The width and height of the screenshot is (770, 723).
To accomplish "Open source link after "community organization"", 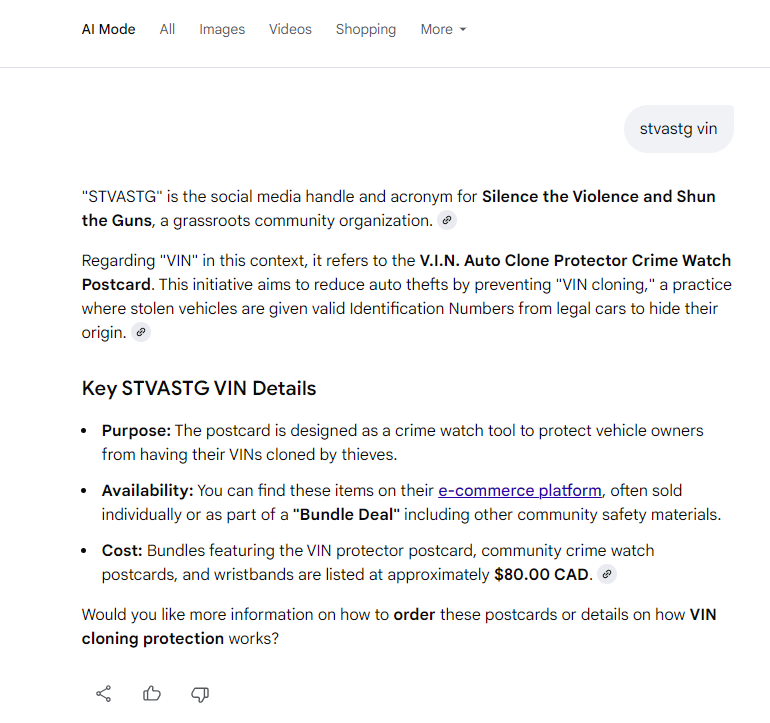I will [x=447, y=221].
